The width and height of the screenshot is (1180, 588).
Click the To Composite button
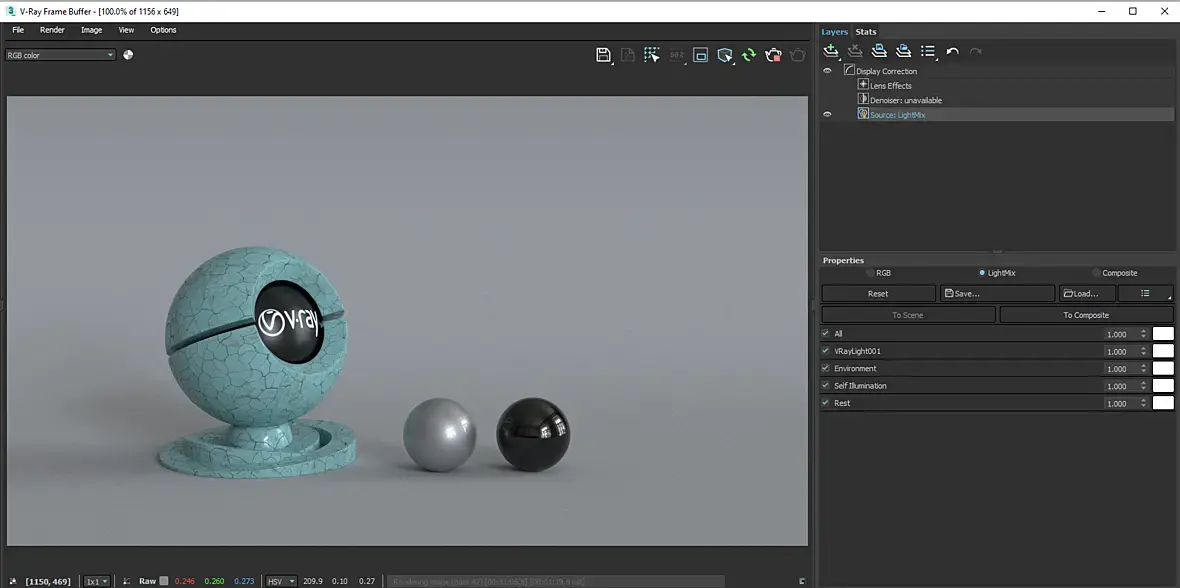(1086, 315)
